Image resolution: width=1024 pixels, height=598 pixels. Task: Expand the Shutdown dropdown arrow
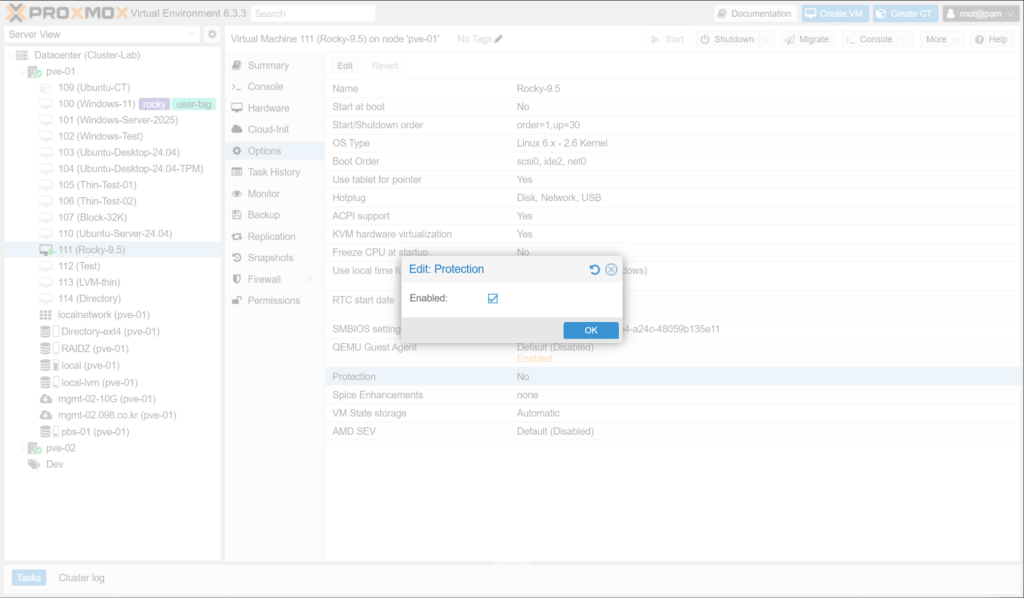(x=766, y=39)
